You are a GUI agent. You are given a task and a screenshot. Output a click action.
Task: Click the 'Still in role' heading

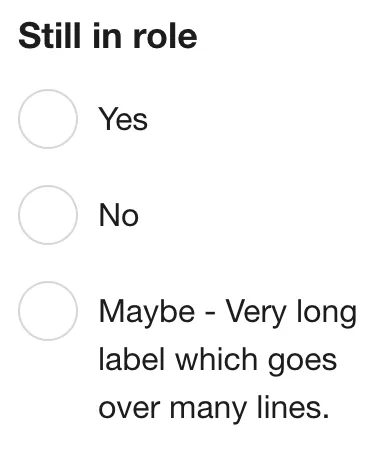108,36
